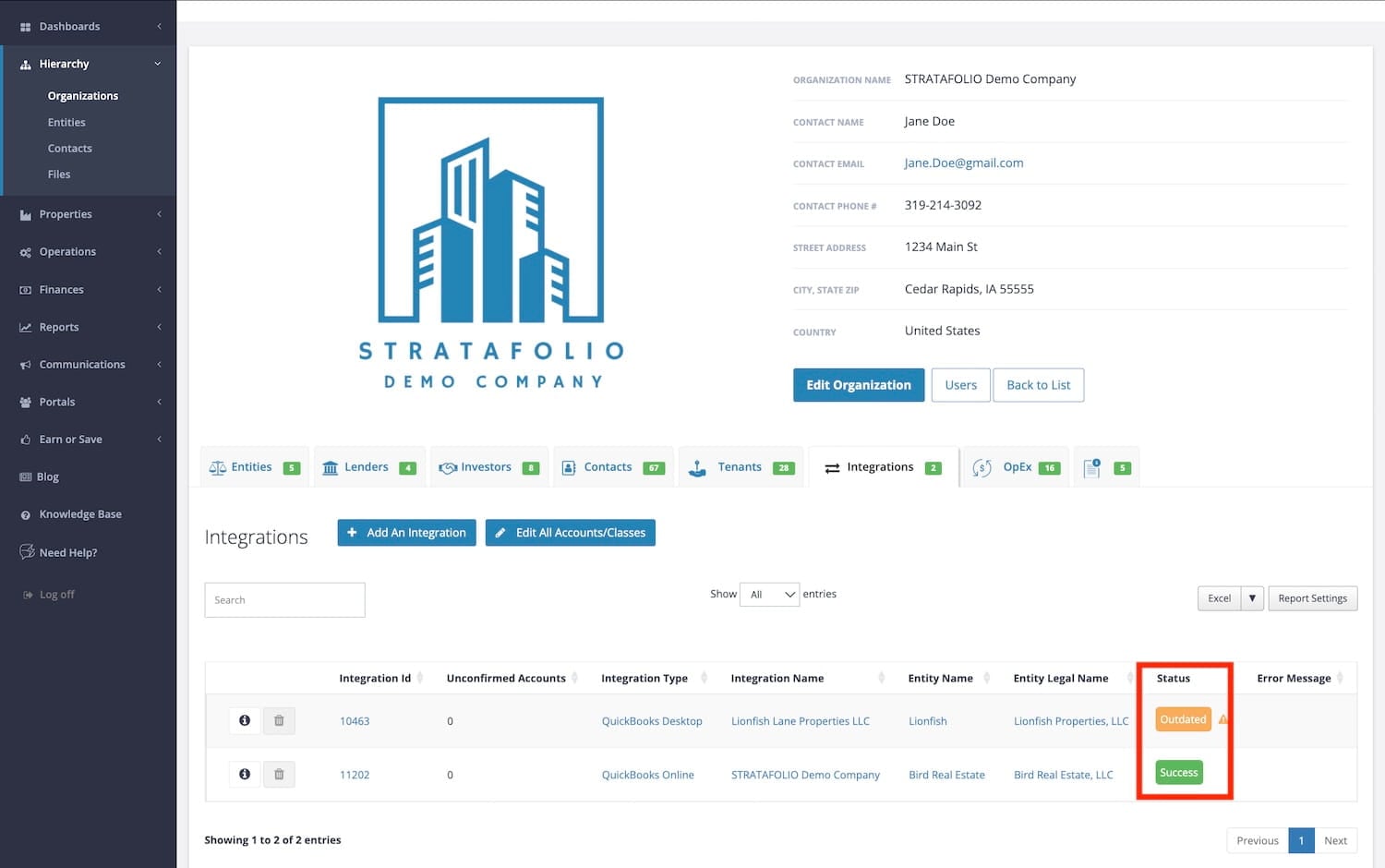Open the Excel export dropdown arrow
Image resolution: width=1385 pixels, height=868 pixels.
coord(1252,598)
